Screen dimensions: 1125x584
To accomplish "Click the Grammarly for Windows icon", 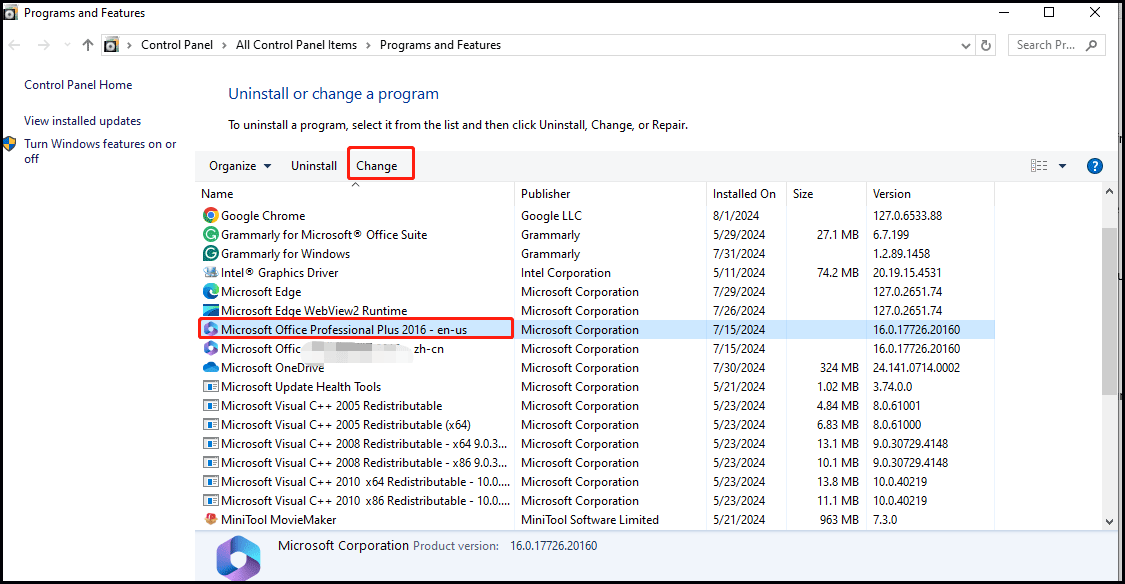I will [x=210, y=253].
